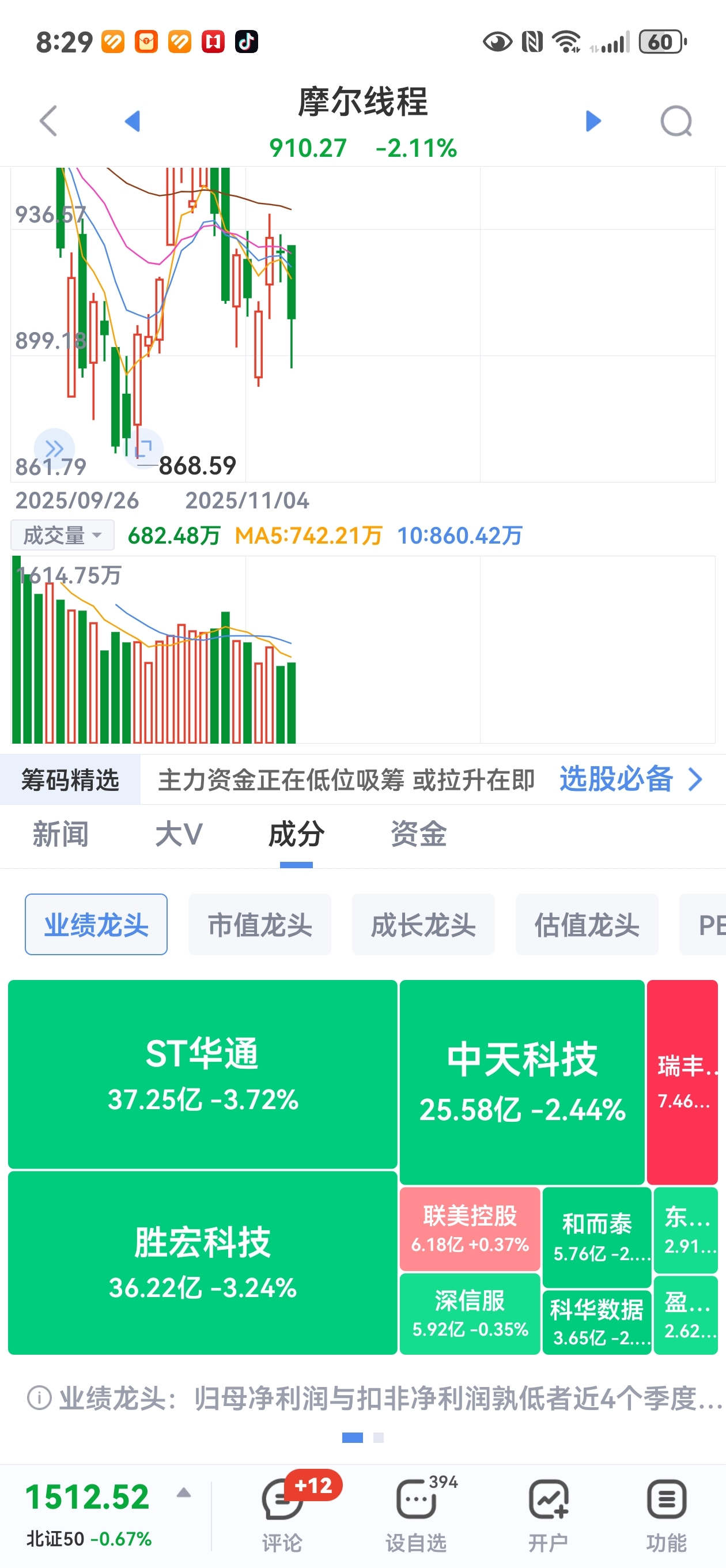Screen dimensions: 726x1568
Task: Open the 盈… heatmap tile
Action: click(686, 1315)
